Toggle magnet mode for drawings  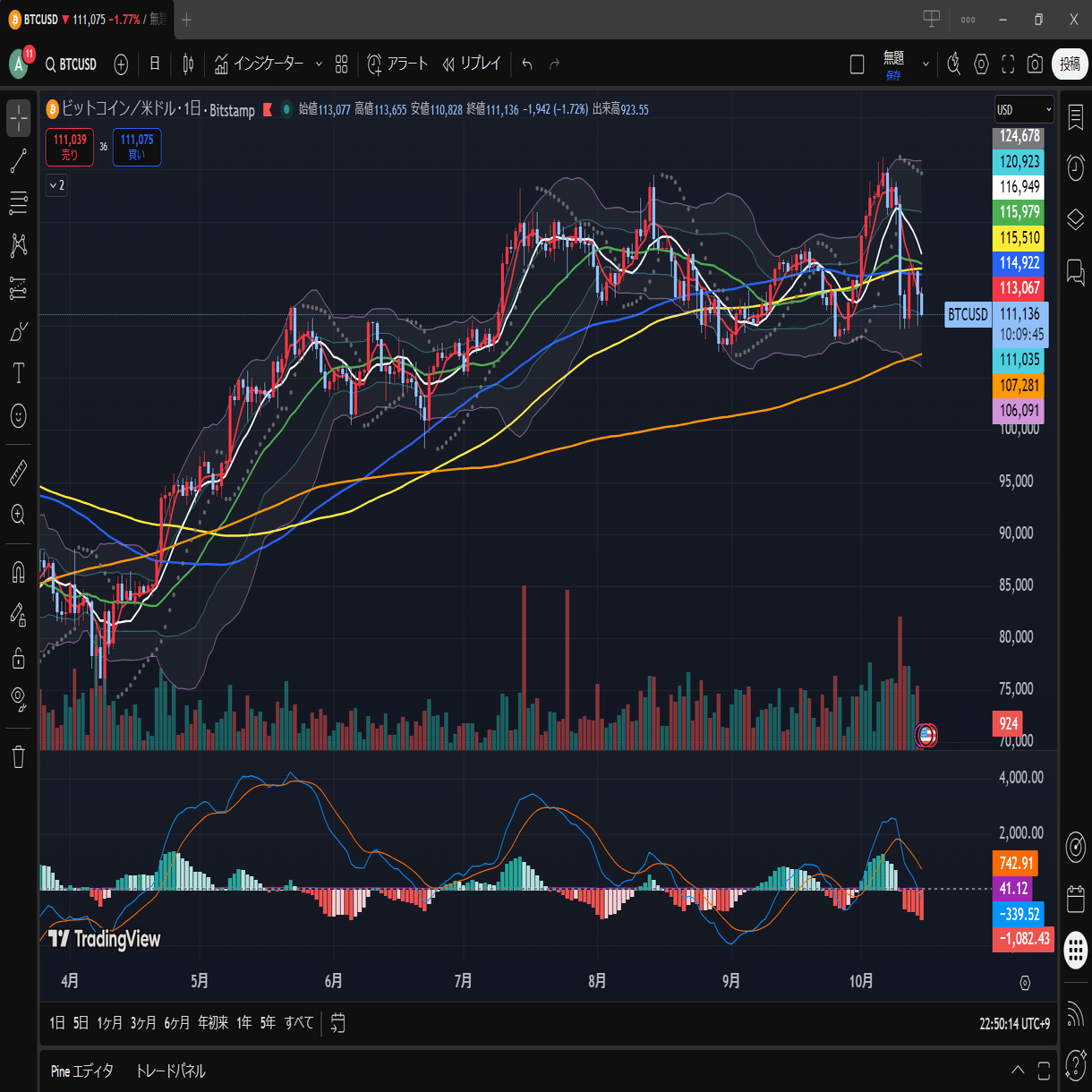18,572
